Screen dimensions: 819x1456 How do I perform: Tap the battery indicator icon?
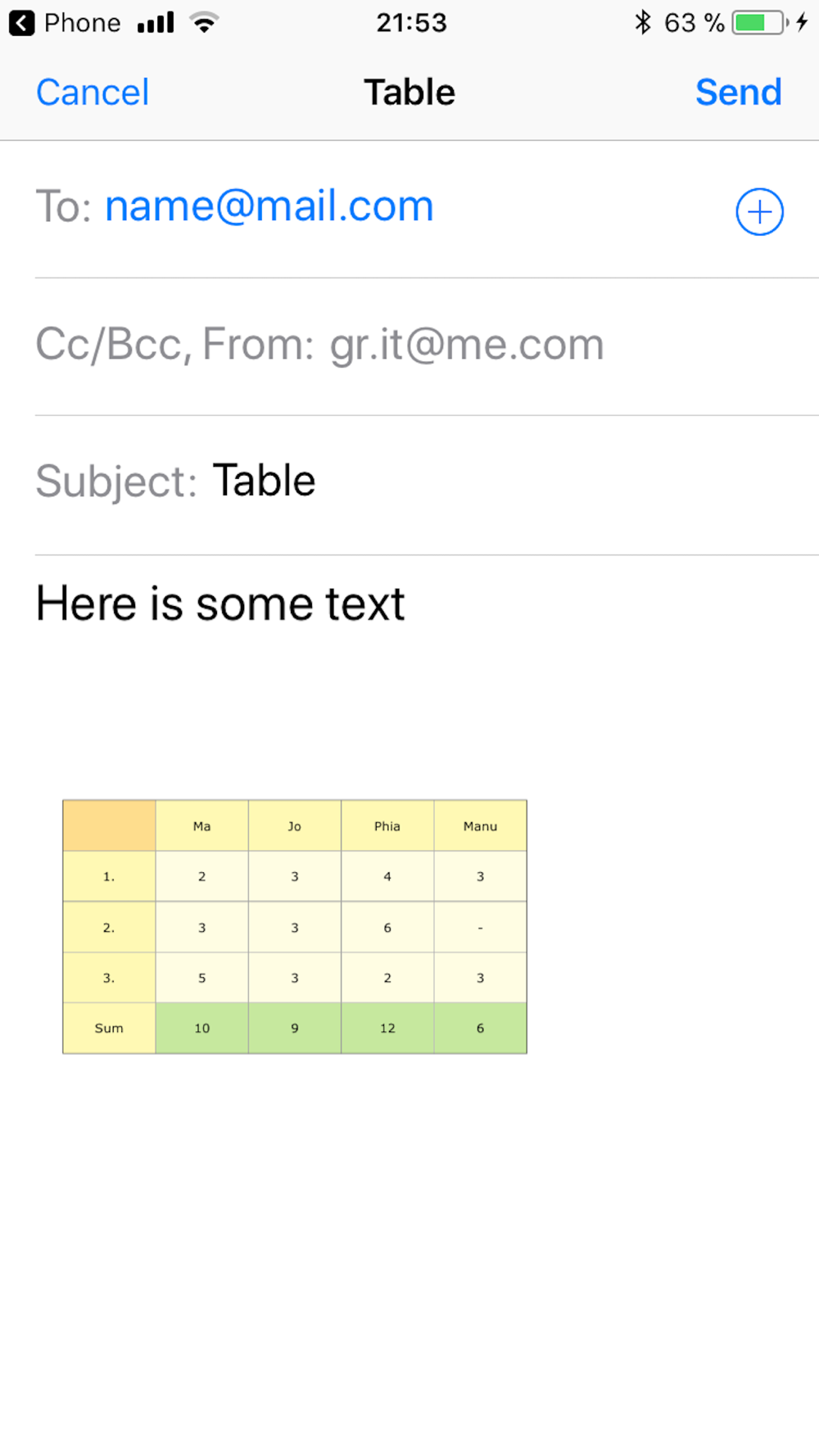point(760,23)
